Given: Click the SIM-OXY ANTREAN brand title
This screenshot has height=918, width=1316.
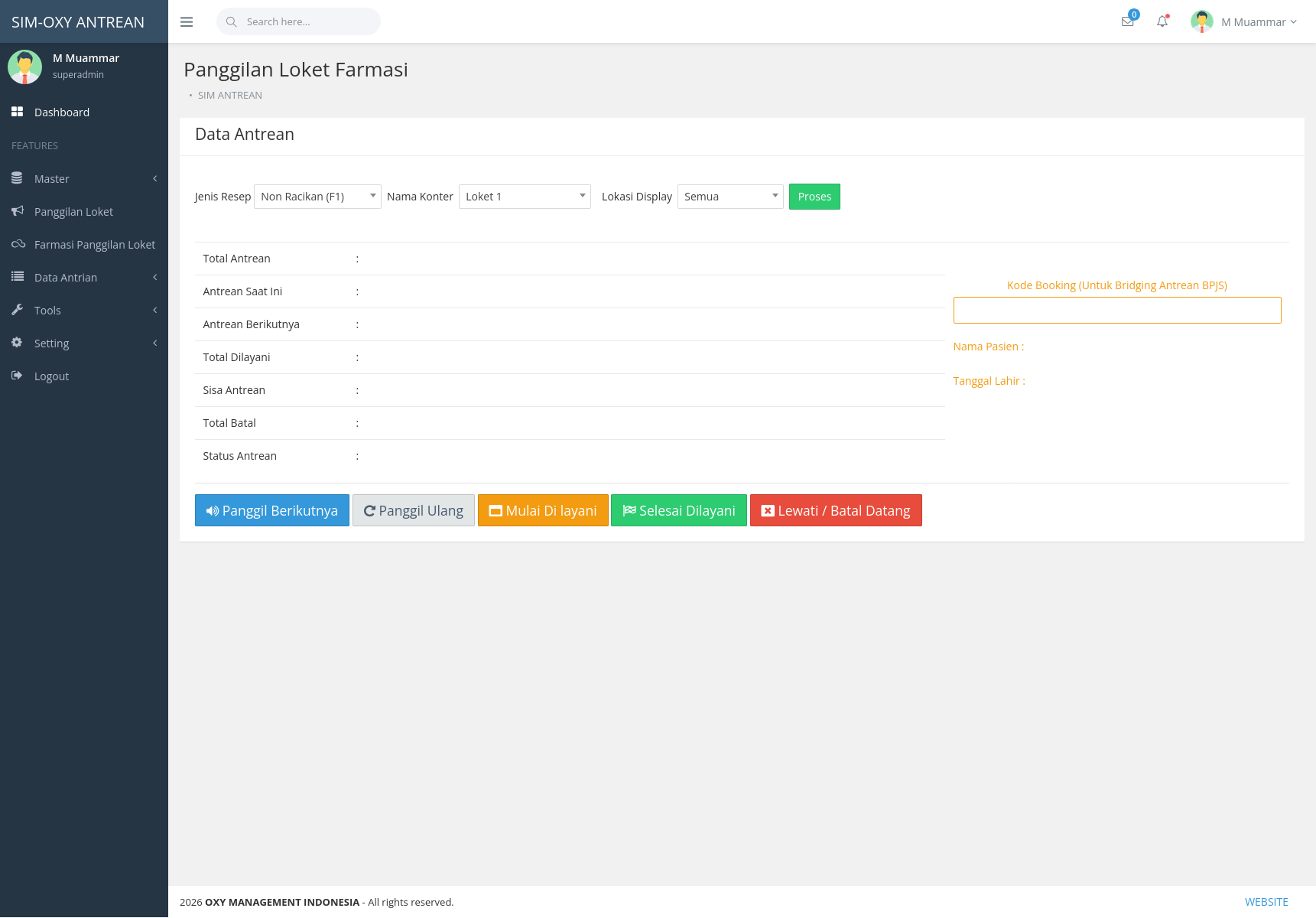Looking at the screenshot, I should 78,22.
